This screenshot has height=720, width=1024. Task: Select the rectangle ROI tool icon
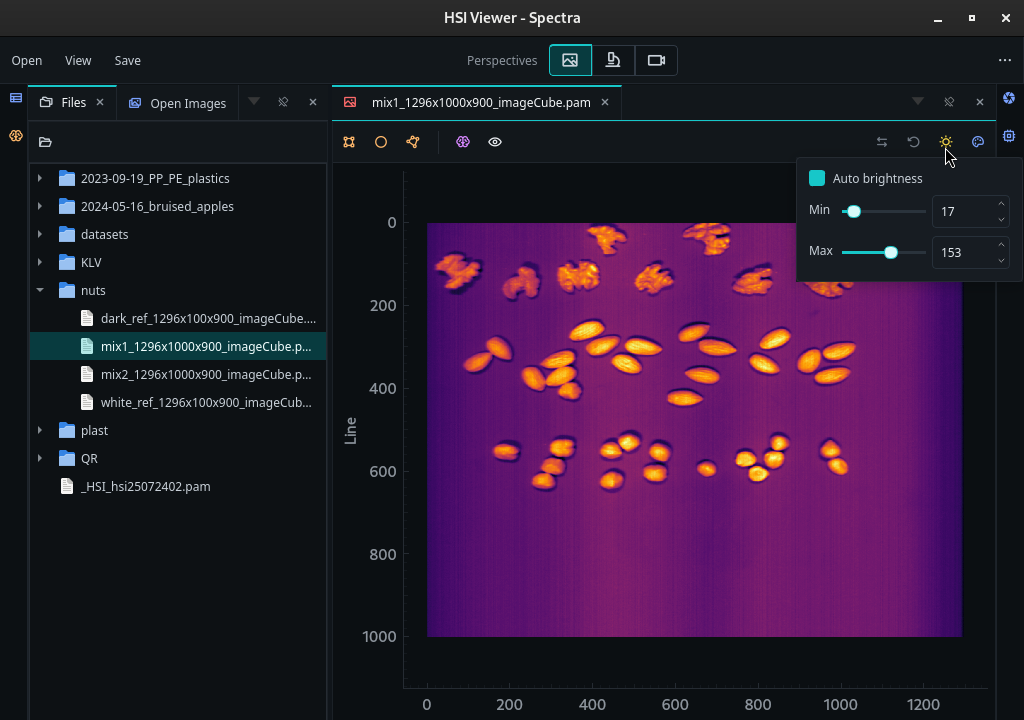pos(349,142)
